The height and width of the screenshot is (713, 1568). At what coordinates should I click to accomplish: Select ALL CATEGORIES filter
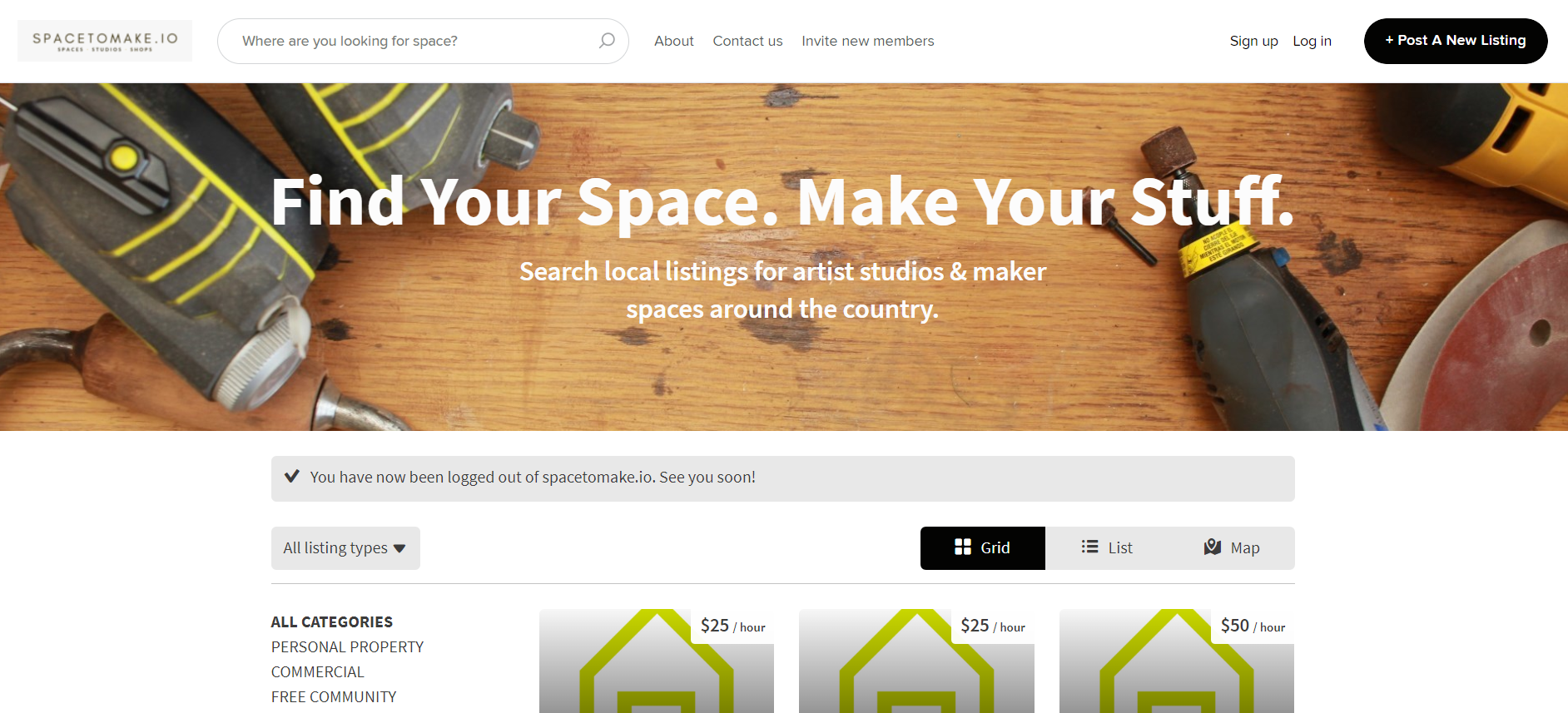(x=331, y=621)
